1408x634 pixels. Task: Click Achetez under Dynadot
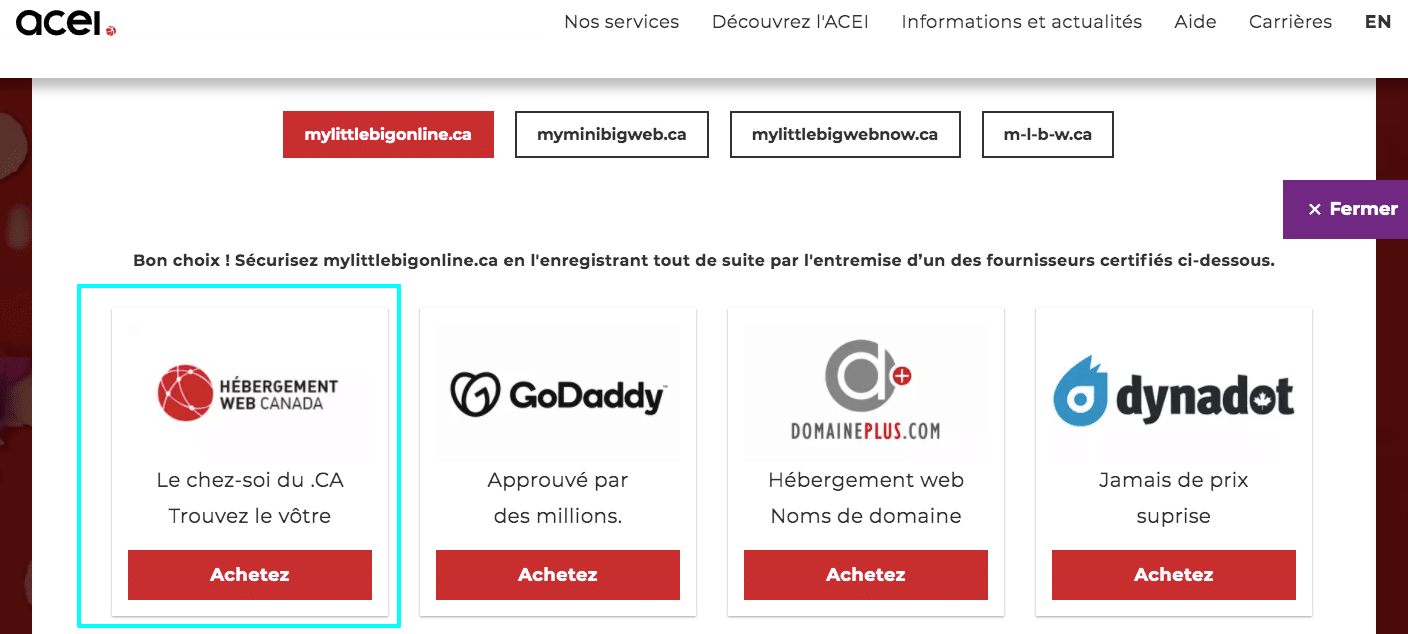click(x=1174, y=575)
